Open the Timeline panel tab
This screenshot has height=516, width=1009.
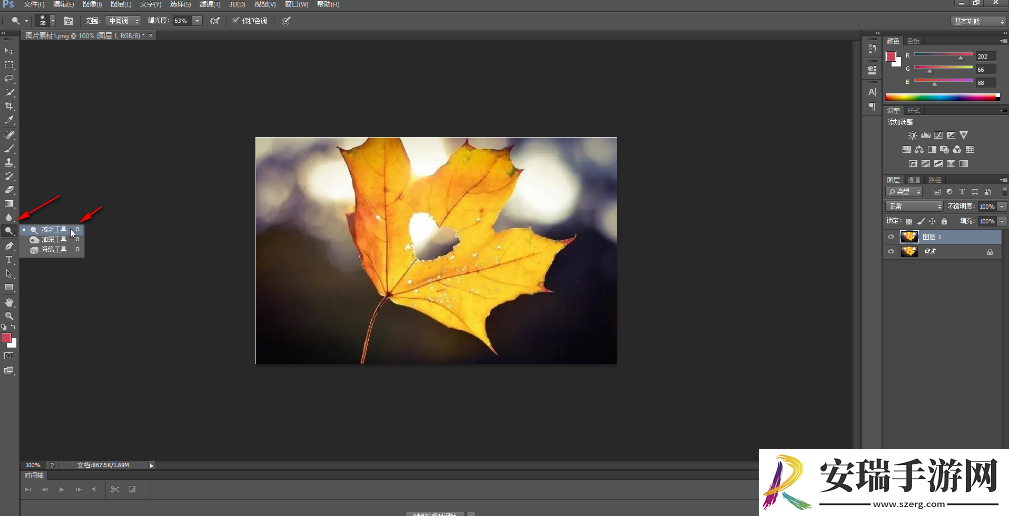(34, 475)
